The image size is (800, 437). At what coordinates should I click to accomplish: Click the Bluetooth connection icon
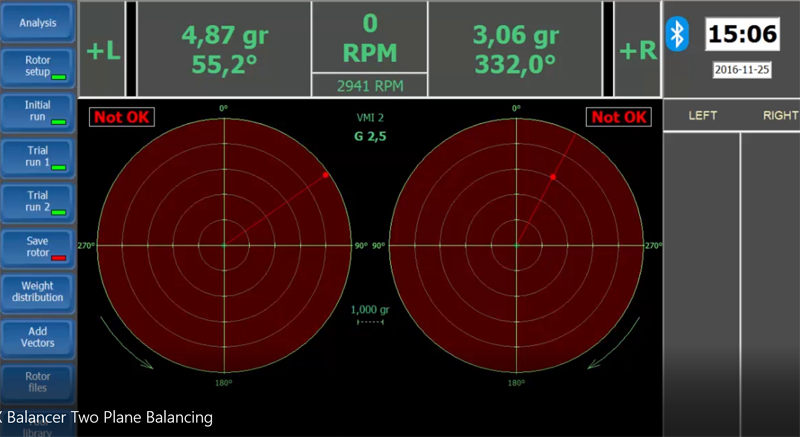678,35
